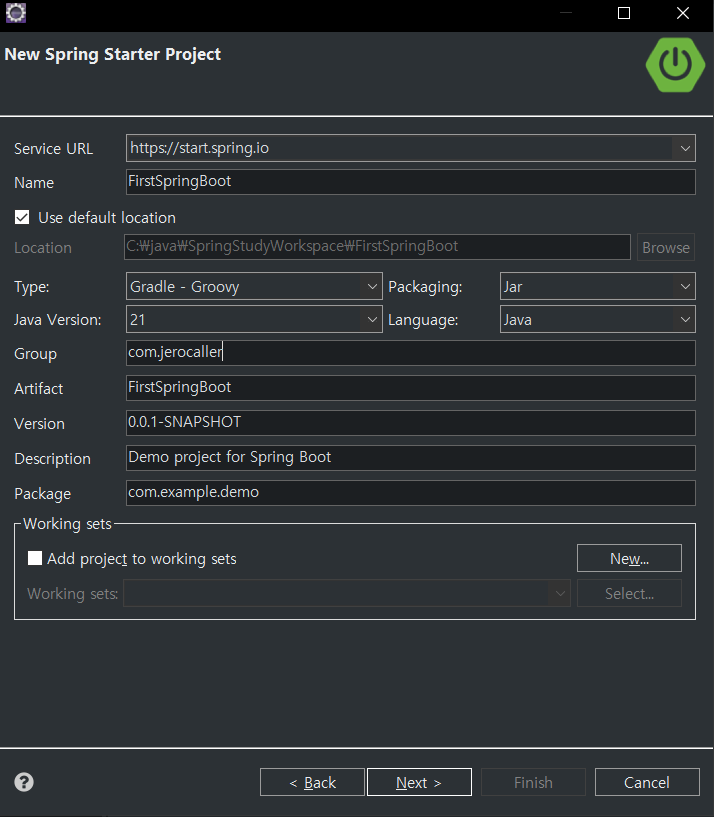Cancel the project wizard
The height and width of the screenshot is (817, 714).
[x=647, y=782]
